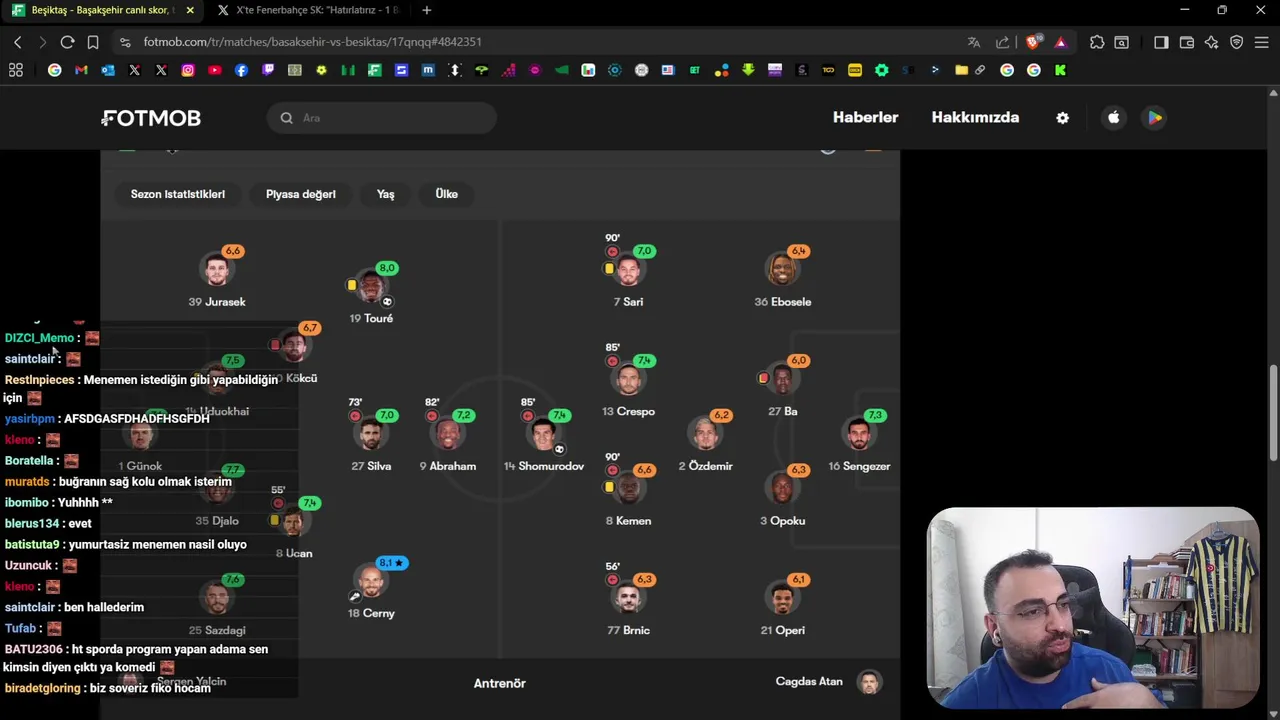
Task: Open the yellow folder bookmark
Action: click(961, 70)
